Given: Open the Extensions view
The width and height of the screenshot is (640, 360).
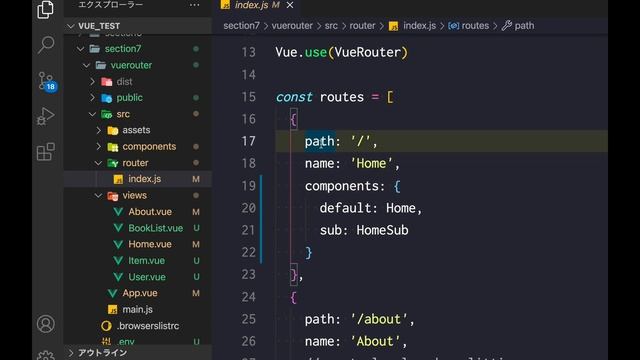Looking at the screenshot, I should coord(46,151).
